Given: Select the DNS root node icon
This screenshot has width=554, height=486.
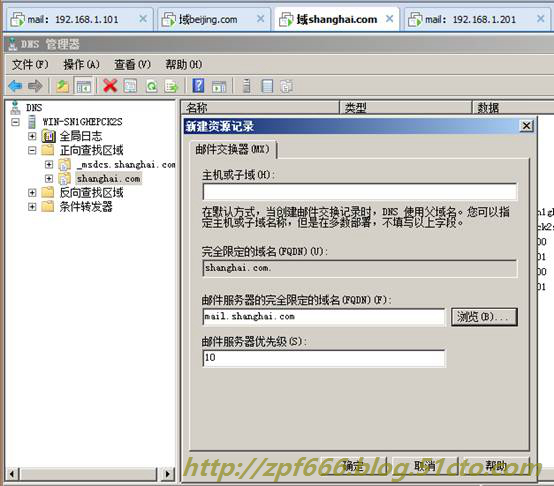Looking at the screenshot, I should coord(15,107).
